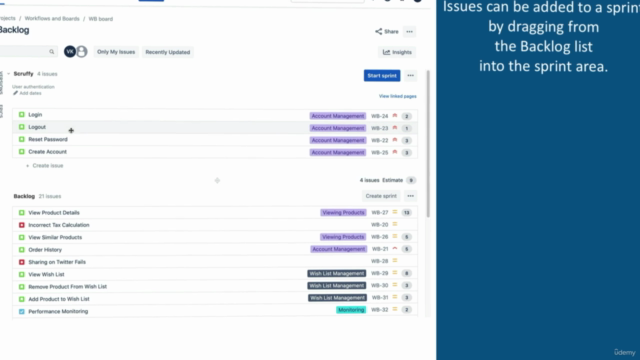
Task: Click Add dates link in sprint
Action: coord(31,93)
